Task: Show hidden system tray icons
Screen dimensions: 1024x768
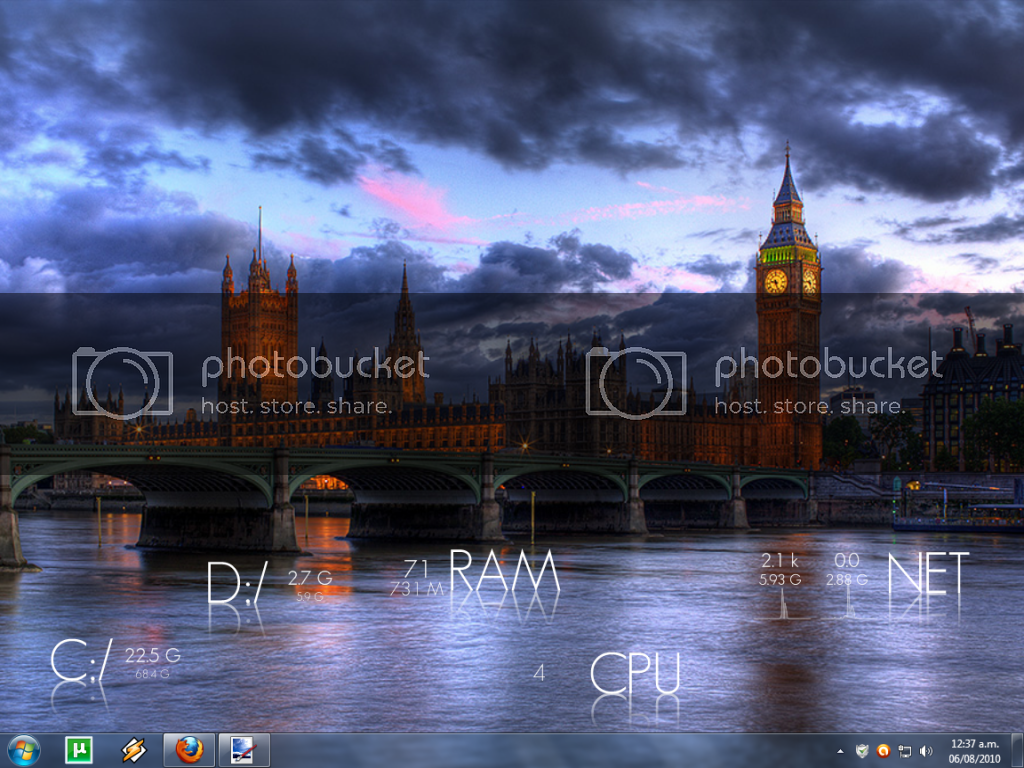Action: coord(840,750)
